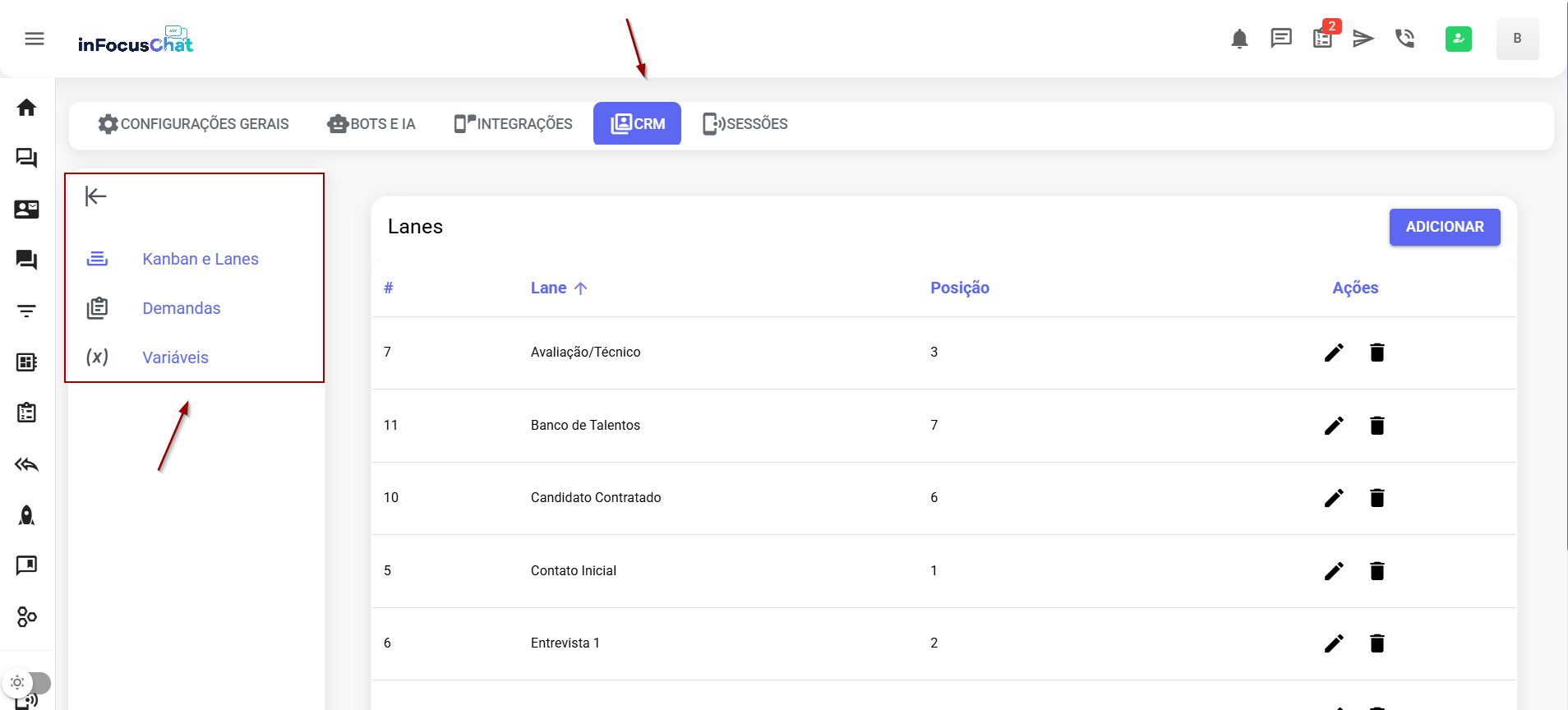Image resolution: width=1568 pixels, height=710 pixels.
Task: Open user avatar B menu
Action: click(1516, 39)
